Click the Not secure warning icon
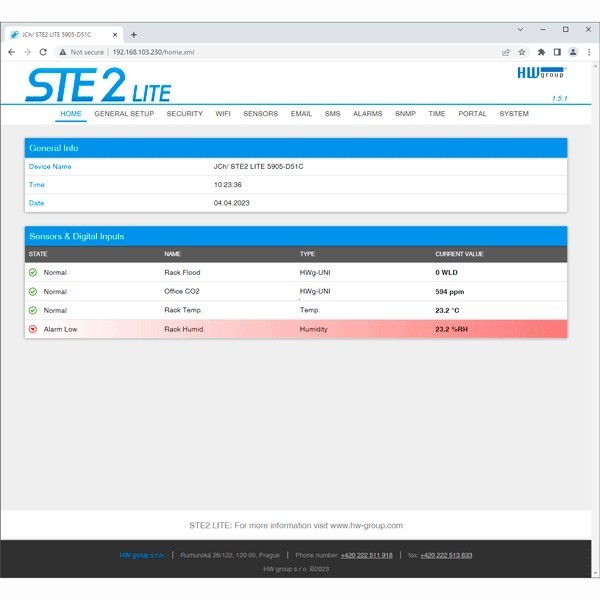600x600 pixels. pos(63,52)
